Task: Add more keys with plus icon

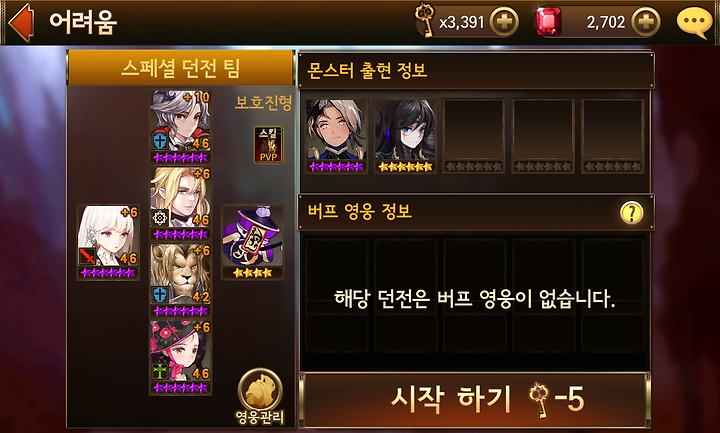Action: point(504,22)
